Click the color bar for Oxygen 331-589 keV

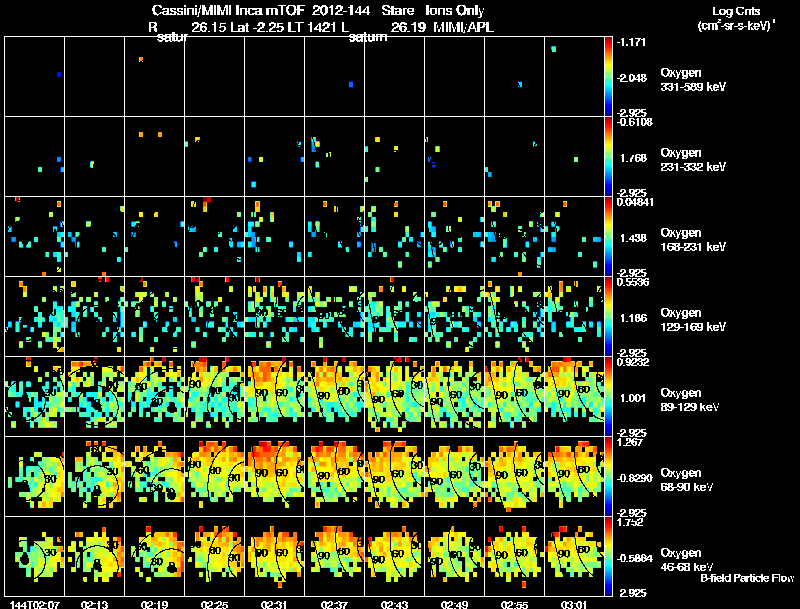(x=608, y=77)
